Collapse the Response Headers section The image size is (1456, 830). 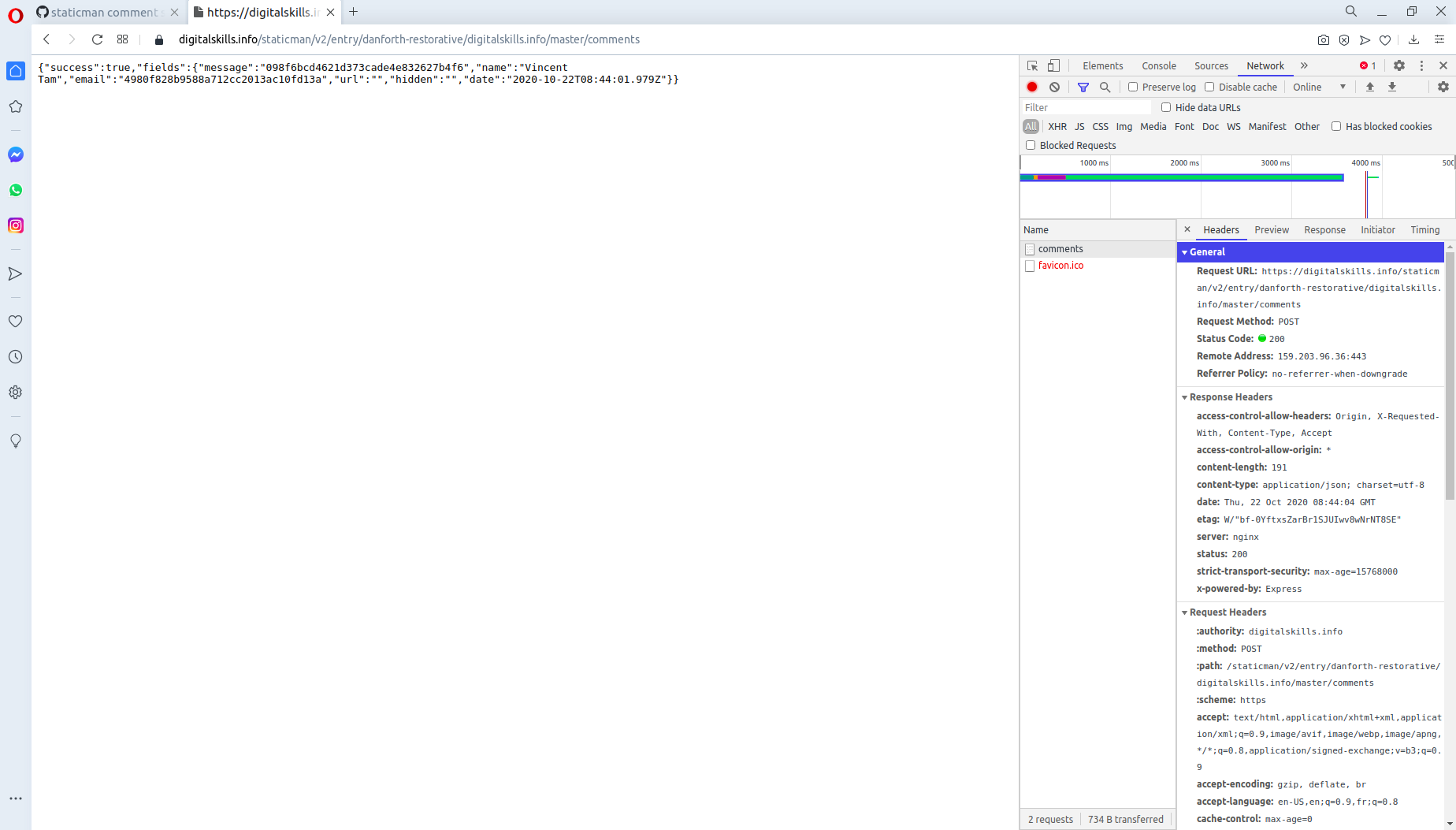tap(1185, 396)
